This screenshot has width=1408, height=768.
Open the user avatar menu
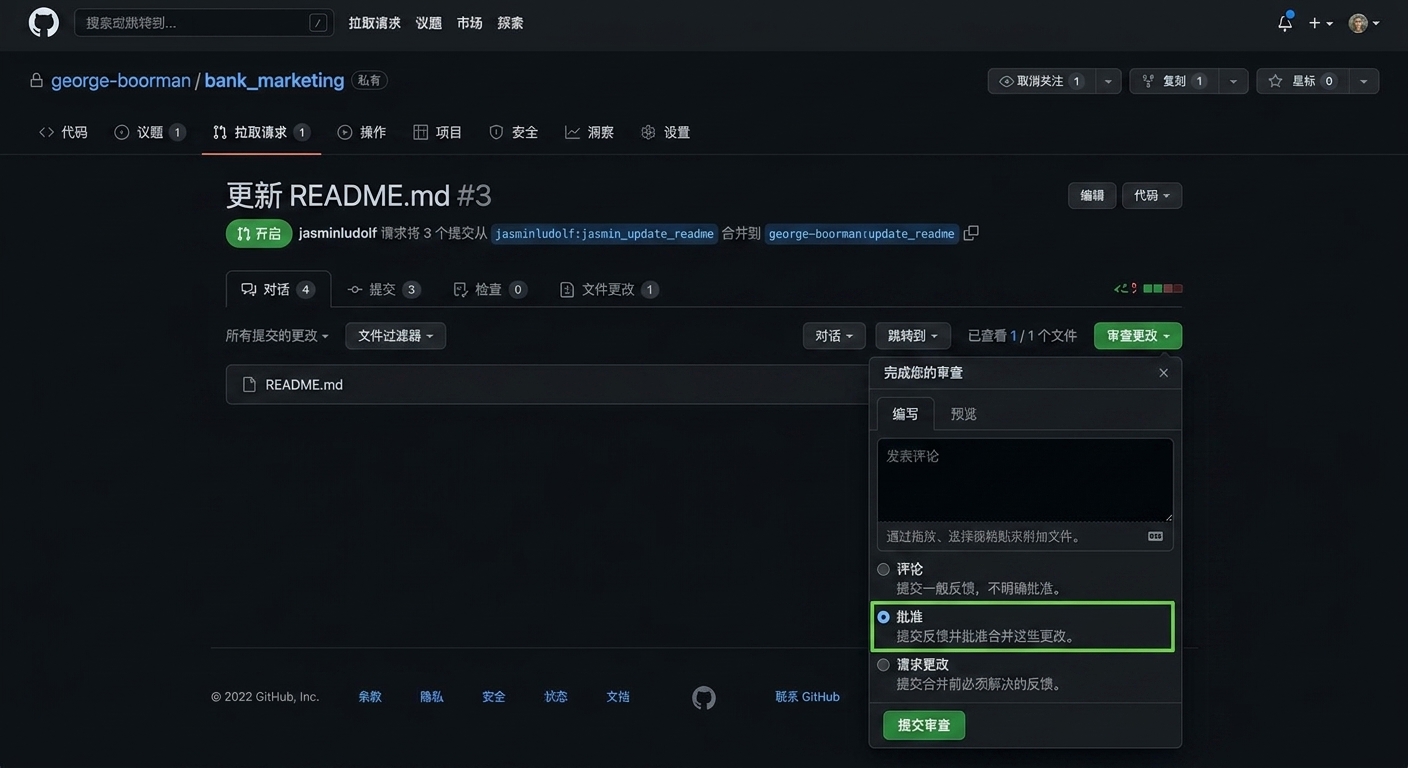(1364, 23)
